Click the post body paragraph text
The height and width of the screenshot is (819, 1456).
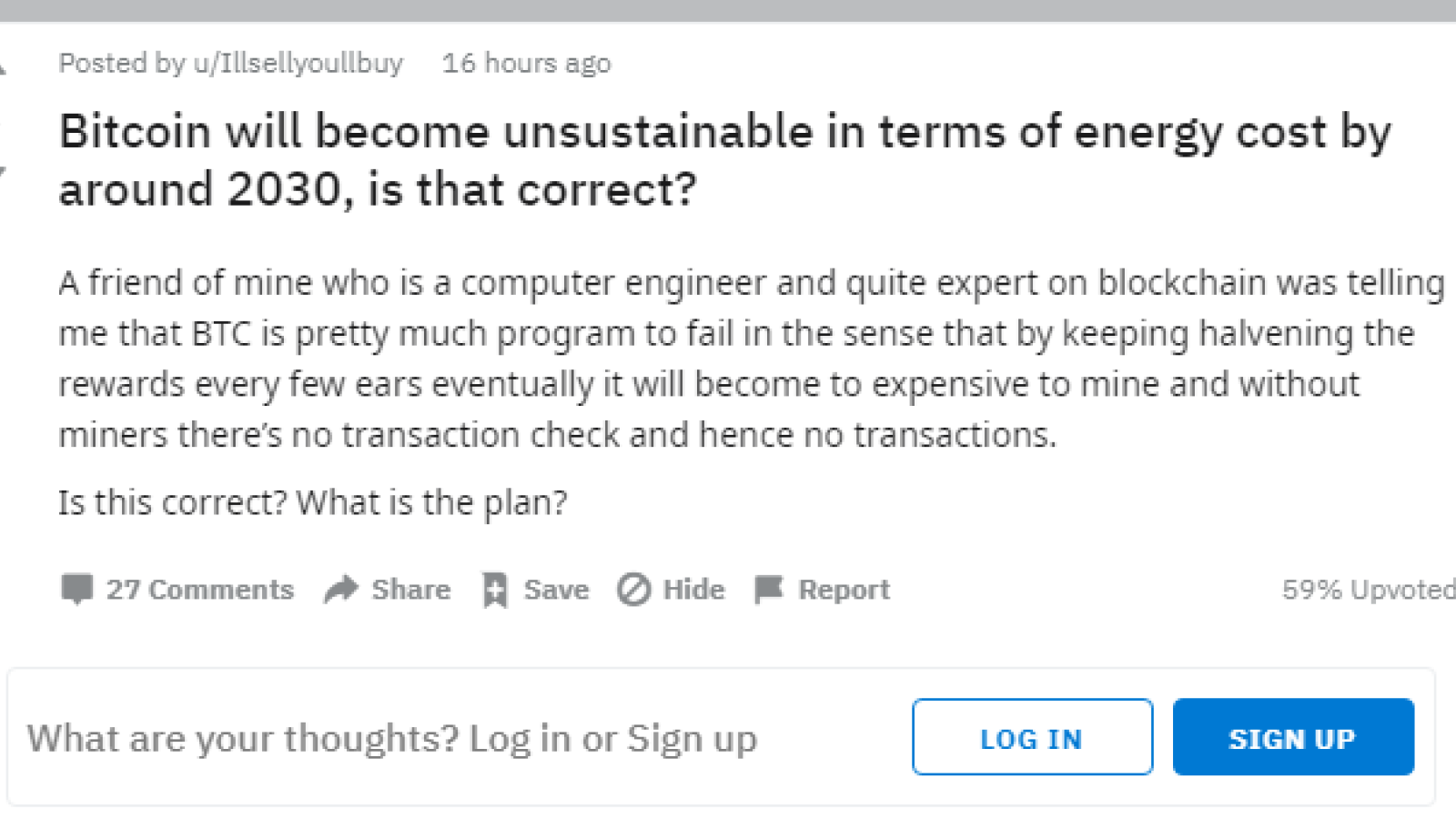pos(751,359)
